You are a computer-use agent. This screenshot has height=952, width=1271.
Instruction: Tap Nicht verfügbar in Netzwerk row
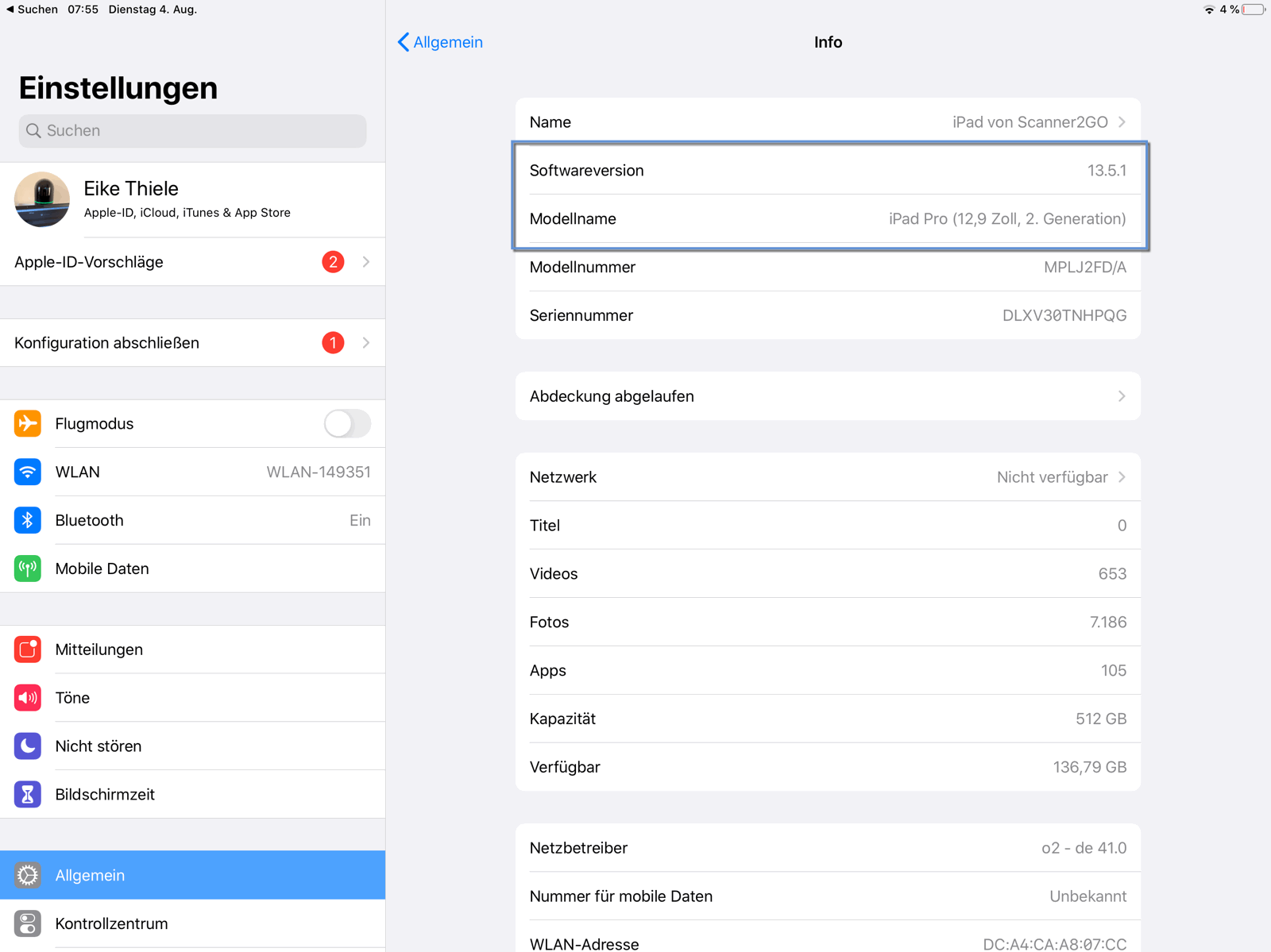click(1052, 476)
